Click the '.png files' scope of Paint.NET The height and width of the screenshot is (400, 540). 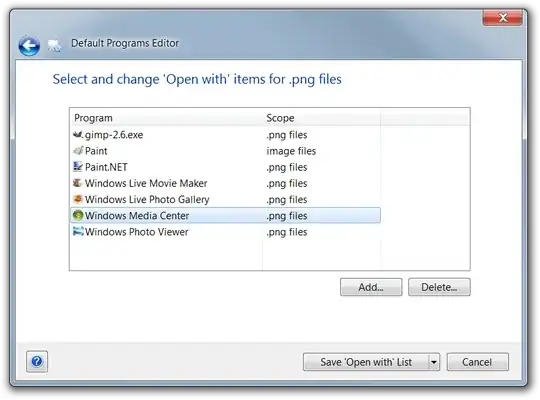coord(287,167)
